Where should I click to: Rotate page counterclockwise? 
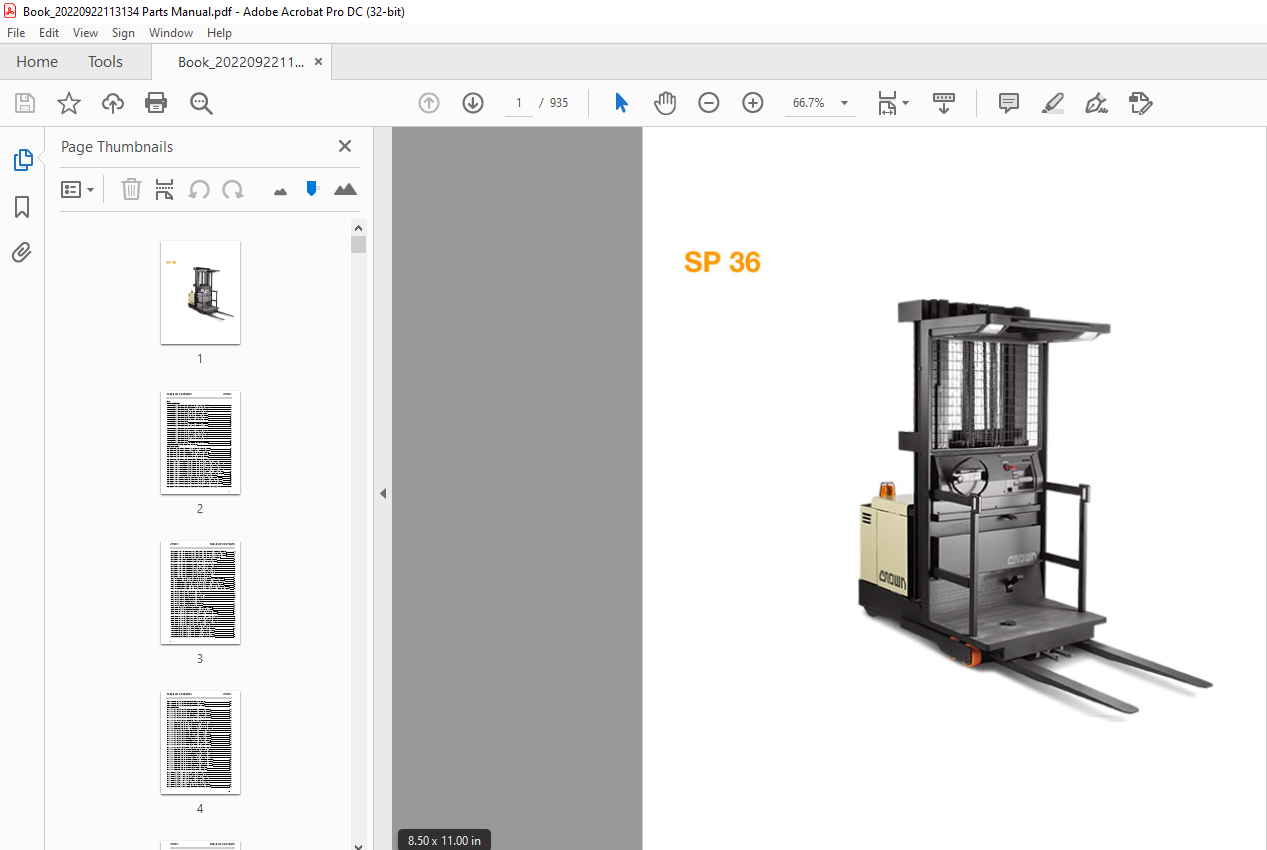[199, 189]
